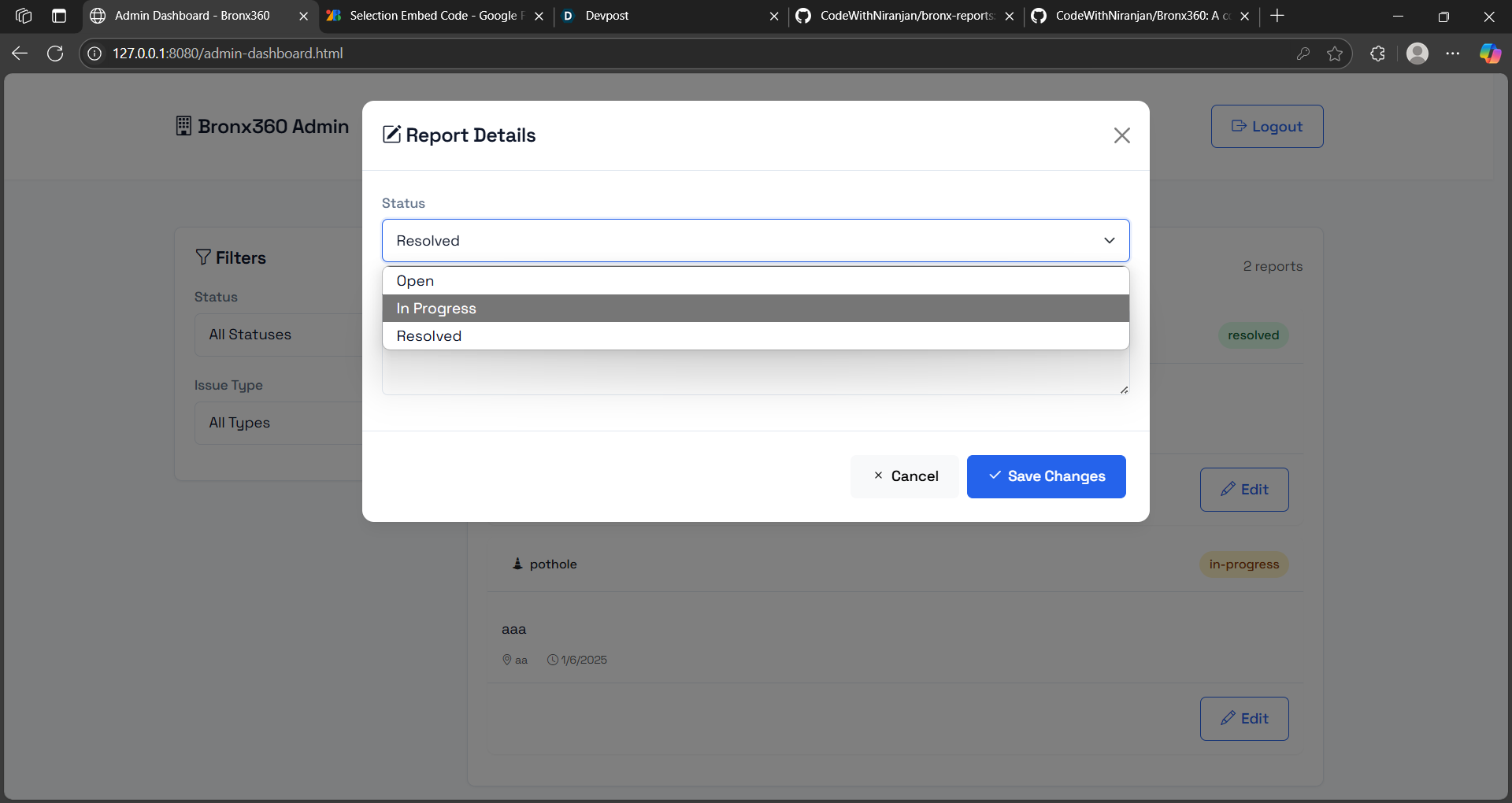Open the All Types filter dropdown
The height and width of the screenshot is (803, 1512).
(x=279, y=423)
